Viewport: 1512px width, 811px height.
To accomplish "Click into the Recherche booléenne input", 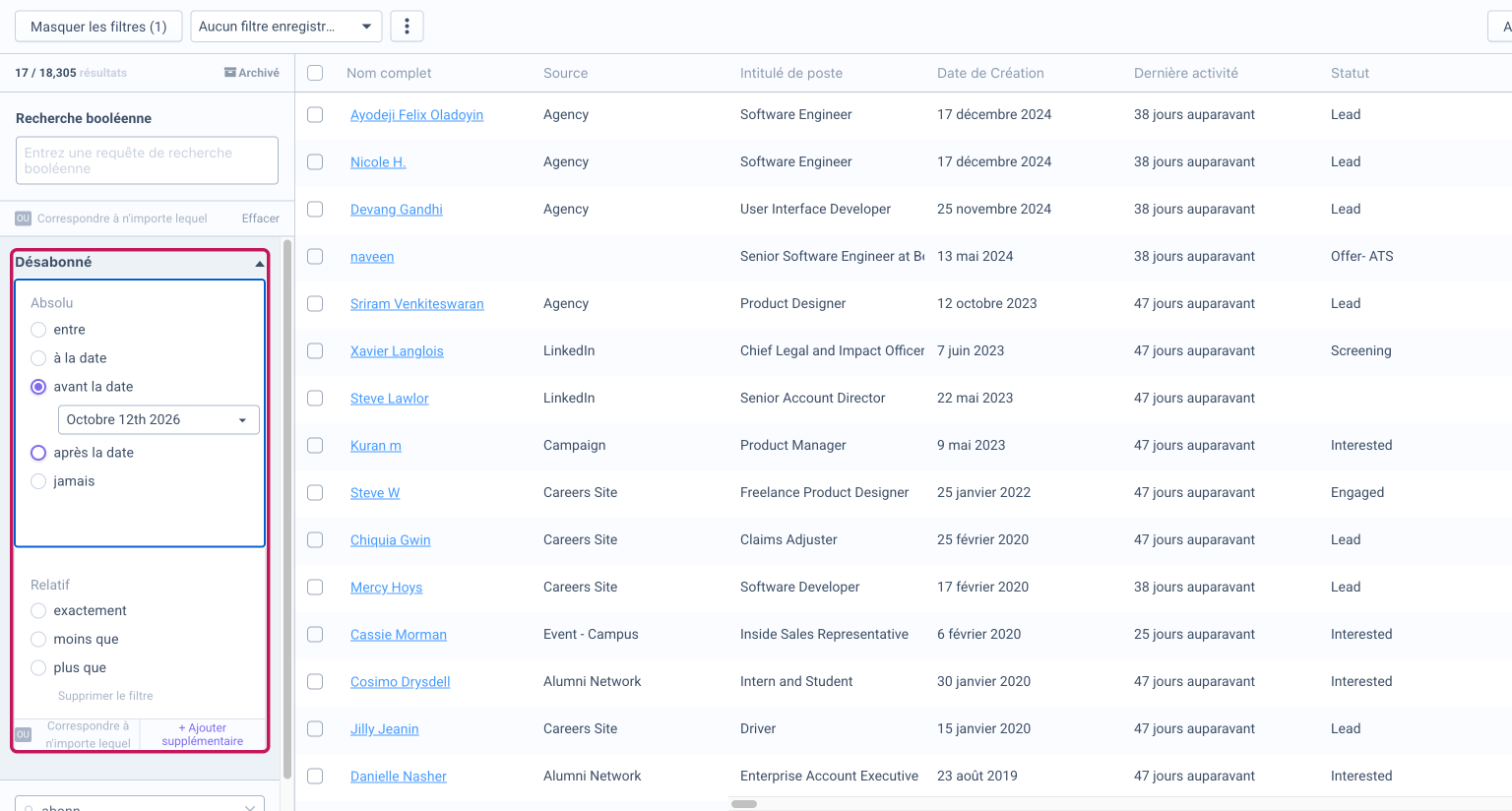I will (x=147, y=161).
